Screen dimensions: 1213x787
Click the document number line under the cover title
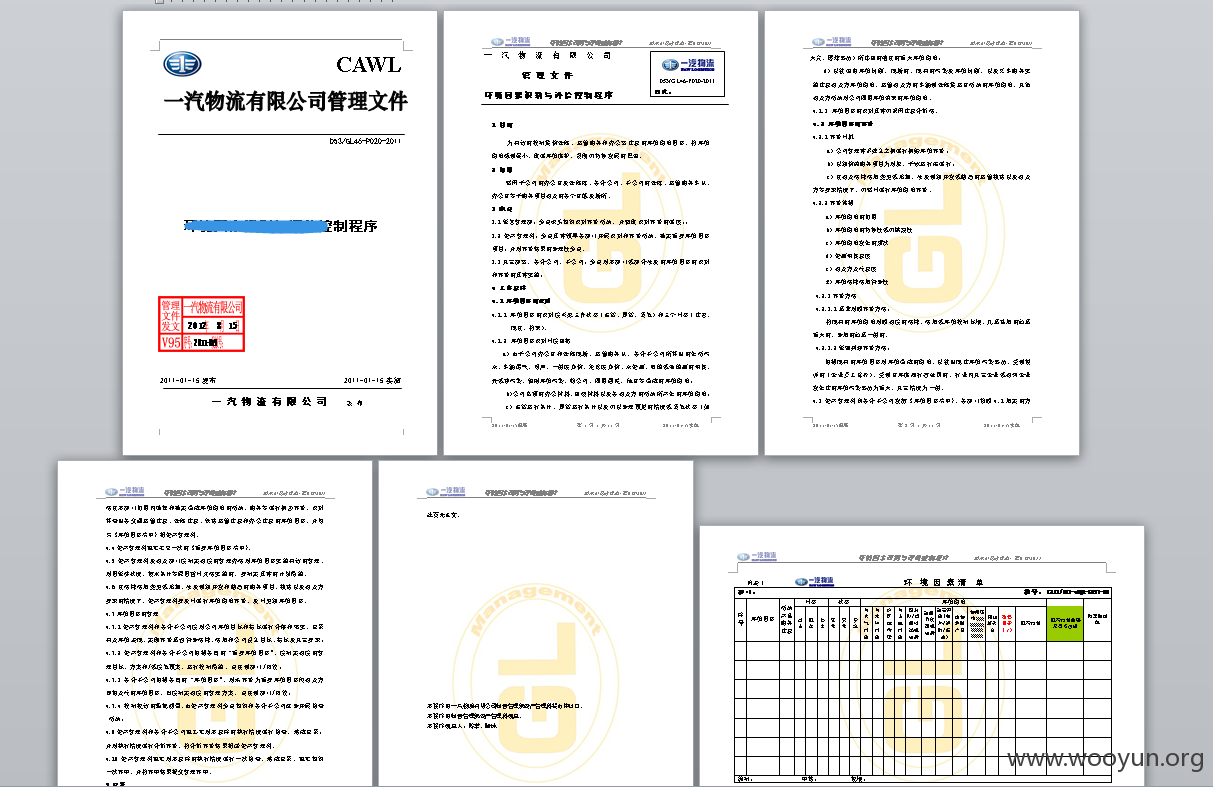365,141
